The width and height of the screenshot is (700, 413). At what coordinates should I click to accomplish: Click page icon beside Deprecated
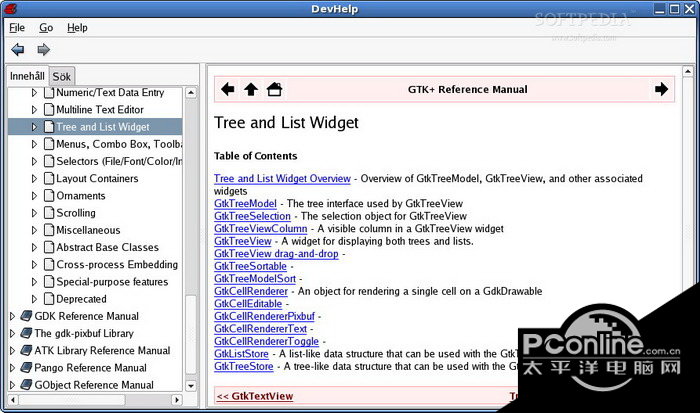point(49,299)
